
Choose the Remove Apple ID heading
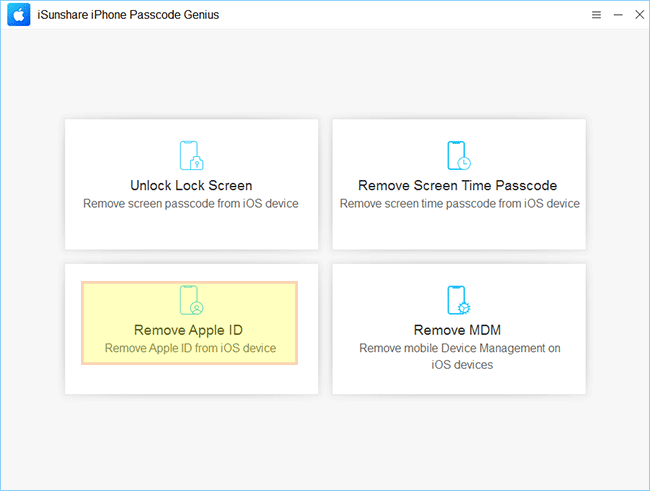click(x=189, y=330)
